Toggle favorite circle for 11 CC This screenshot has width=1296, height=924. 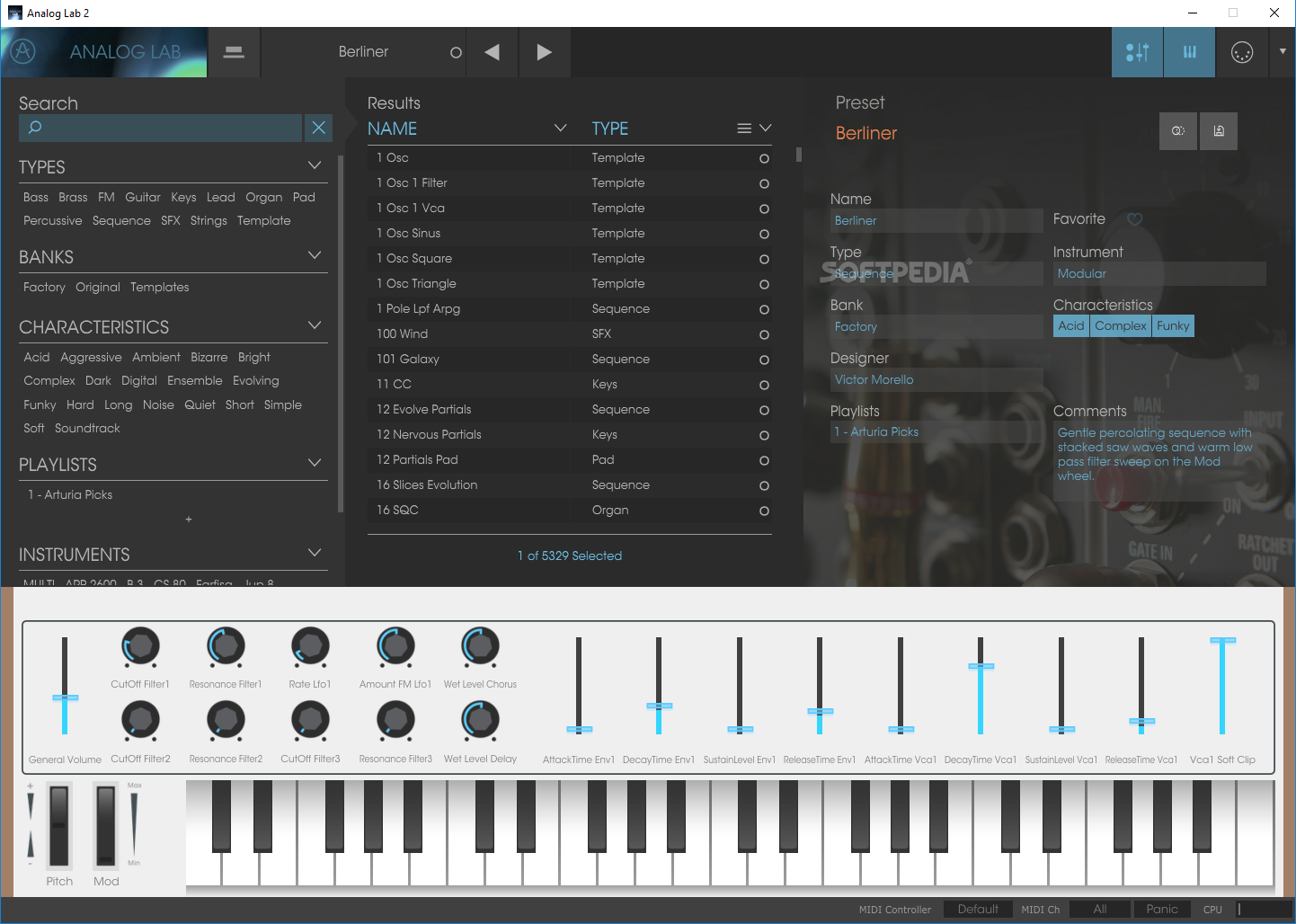[x=764, y=385]
